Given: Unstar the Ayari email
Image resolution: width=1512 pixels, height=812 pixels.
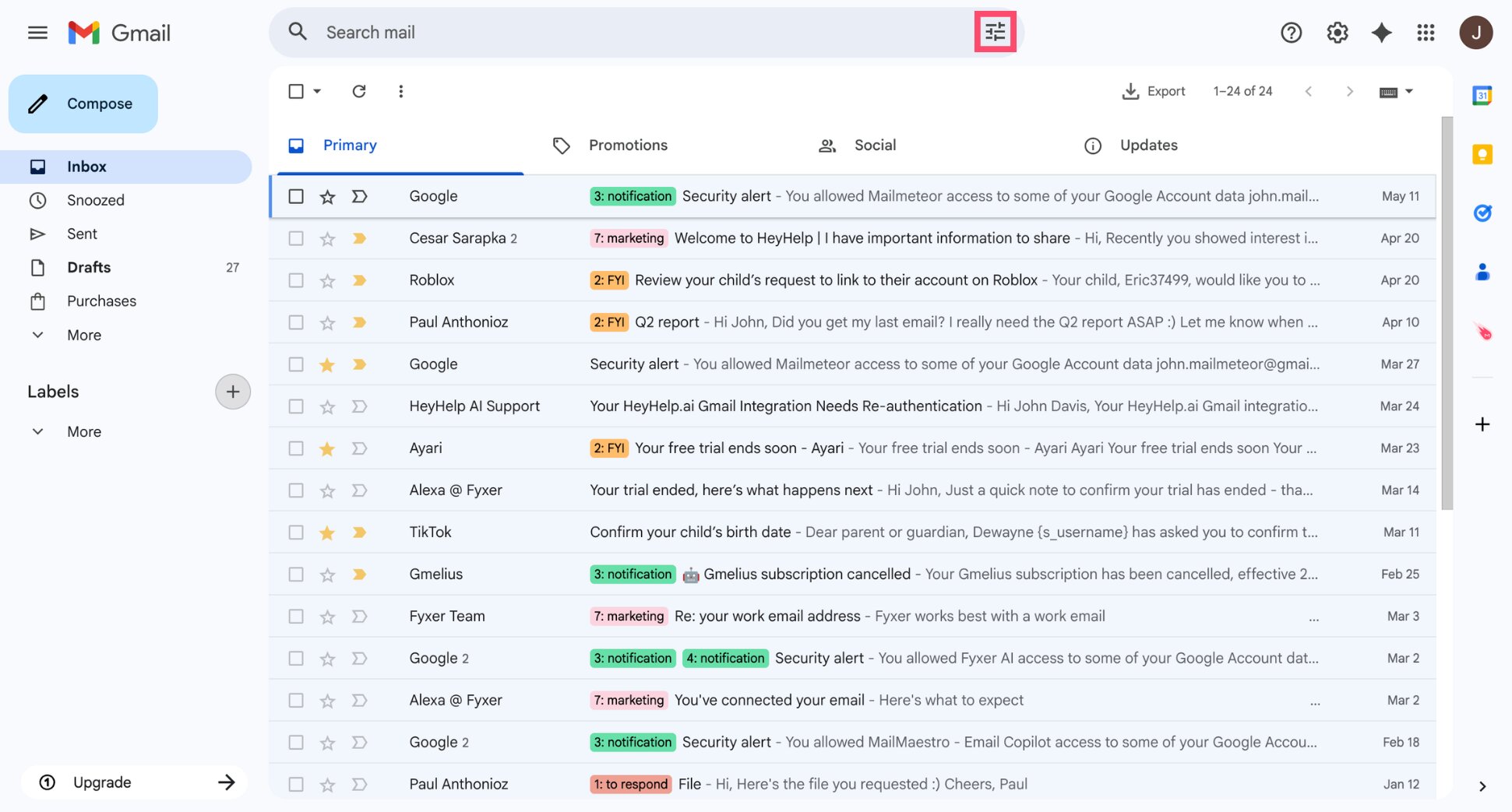Looking at the screenshot, I should coord(327,449).
